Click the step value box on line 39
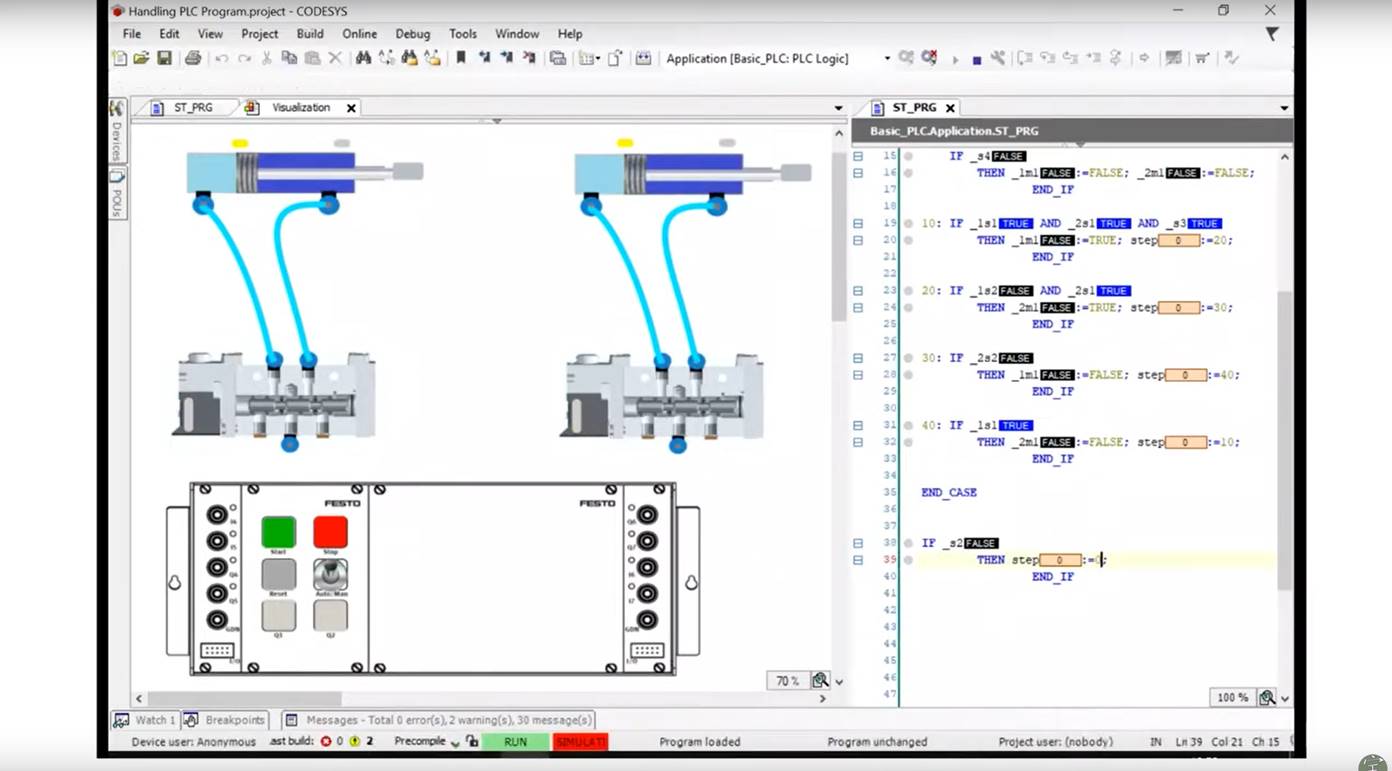This screenshot has width=1392, height=771. point(1059,560)
